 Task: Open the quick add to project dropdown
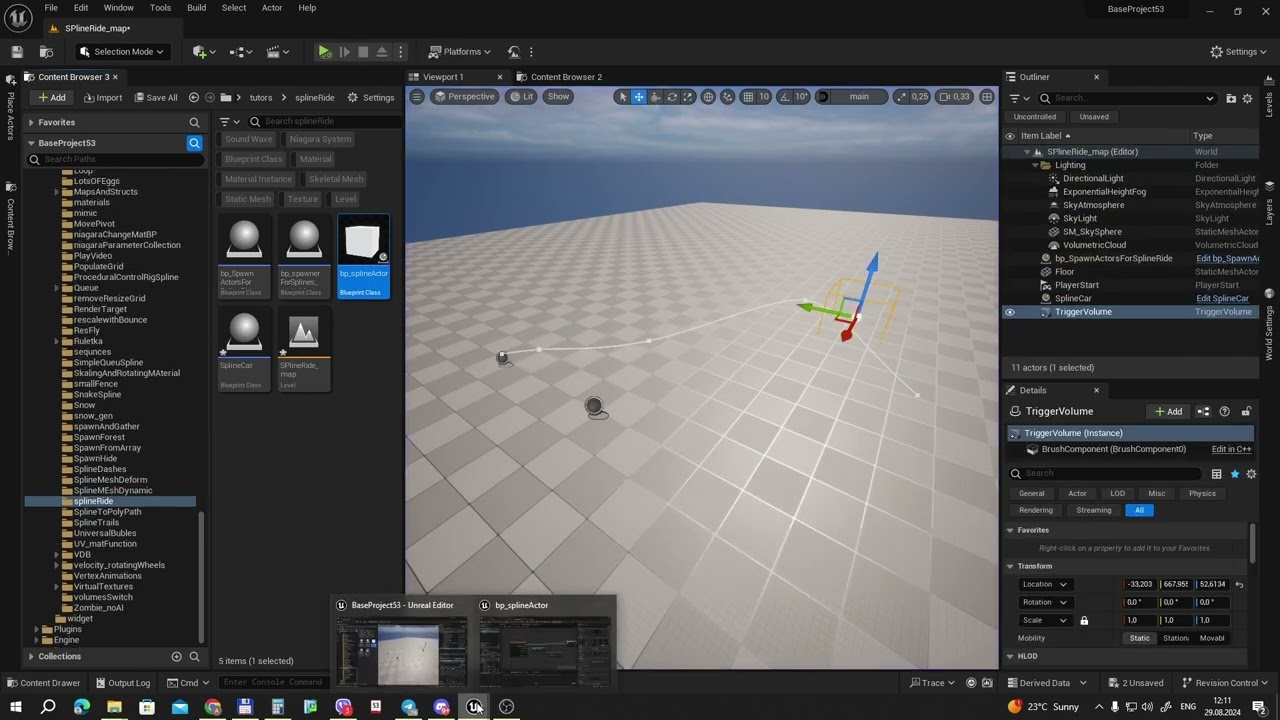(204, 52)
